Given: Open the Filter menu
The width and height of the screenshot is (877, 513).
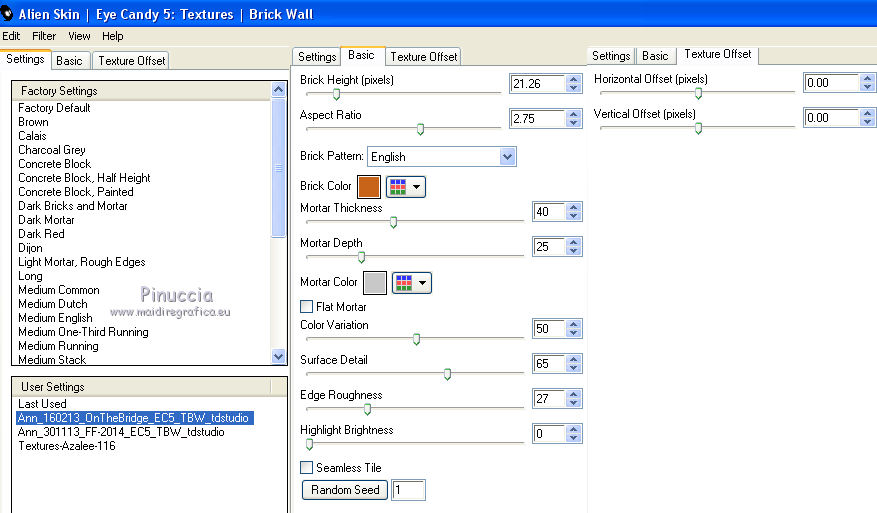Looking at the screenshot, I should click(44, 36).
